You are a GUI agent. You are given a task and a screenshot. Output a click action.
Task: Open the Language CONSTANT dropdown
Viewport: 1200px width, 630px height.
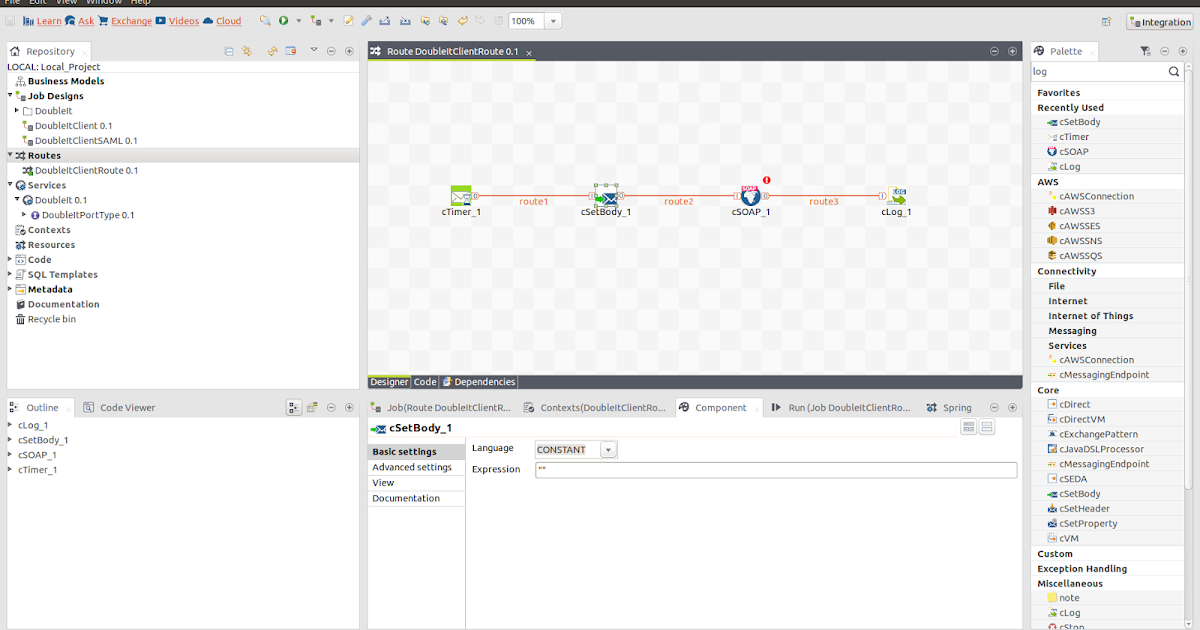(607, 449)
